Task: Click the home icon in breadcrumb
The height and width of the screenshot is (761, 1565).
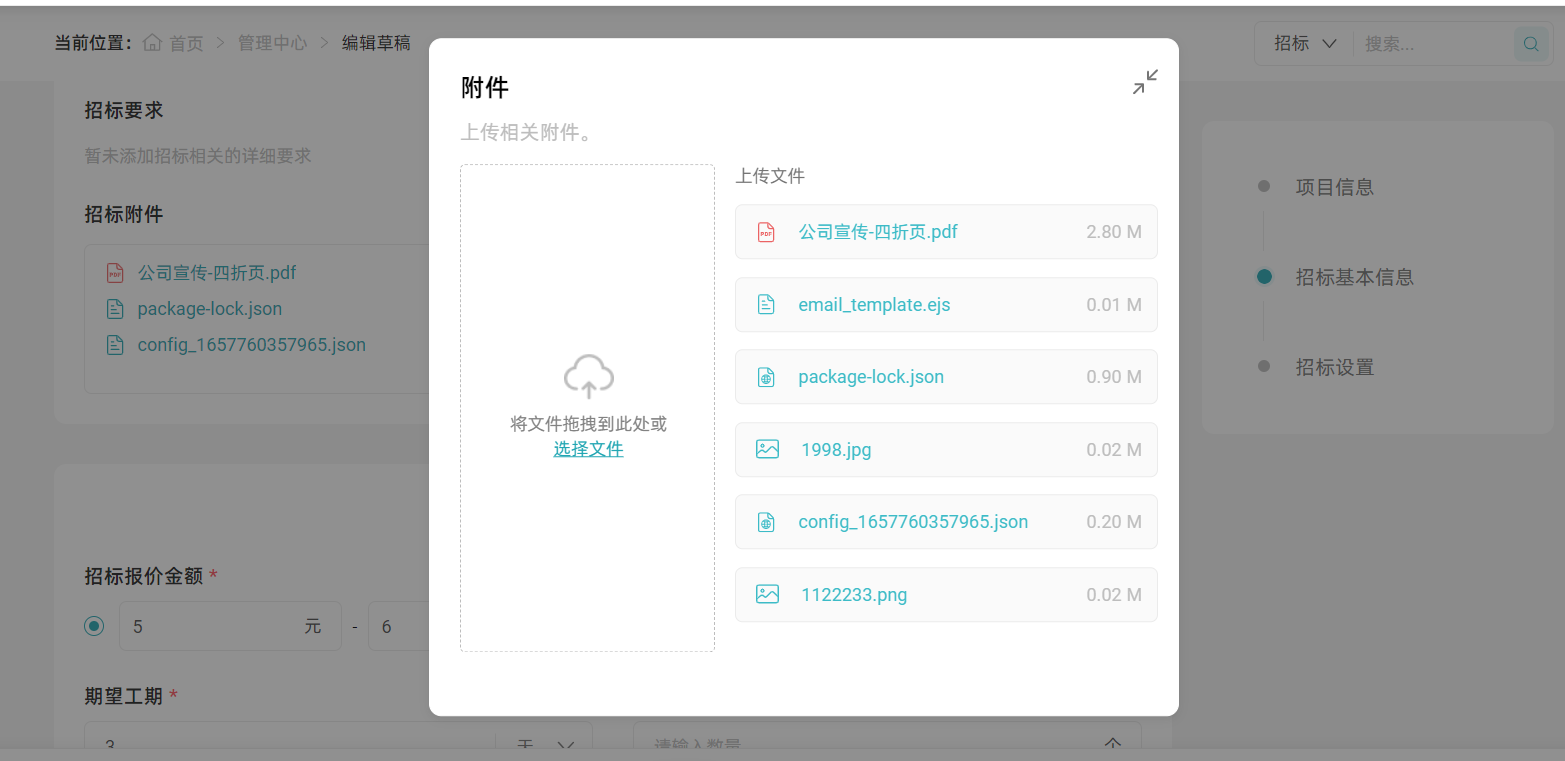Action: point(153,43)
